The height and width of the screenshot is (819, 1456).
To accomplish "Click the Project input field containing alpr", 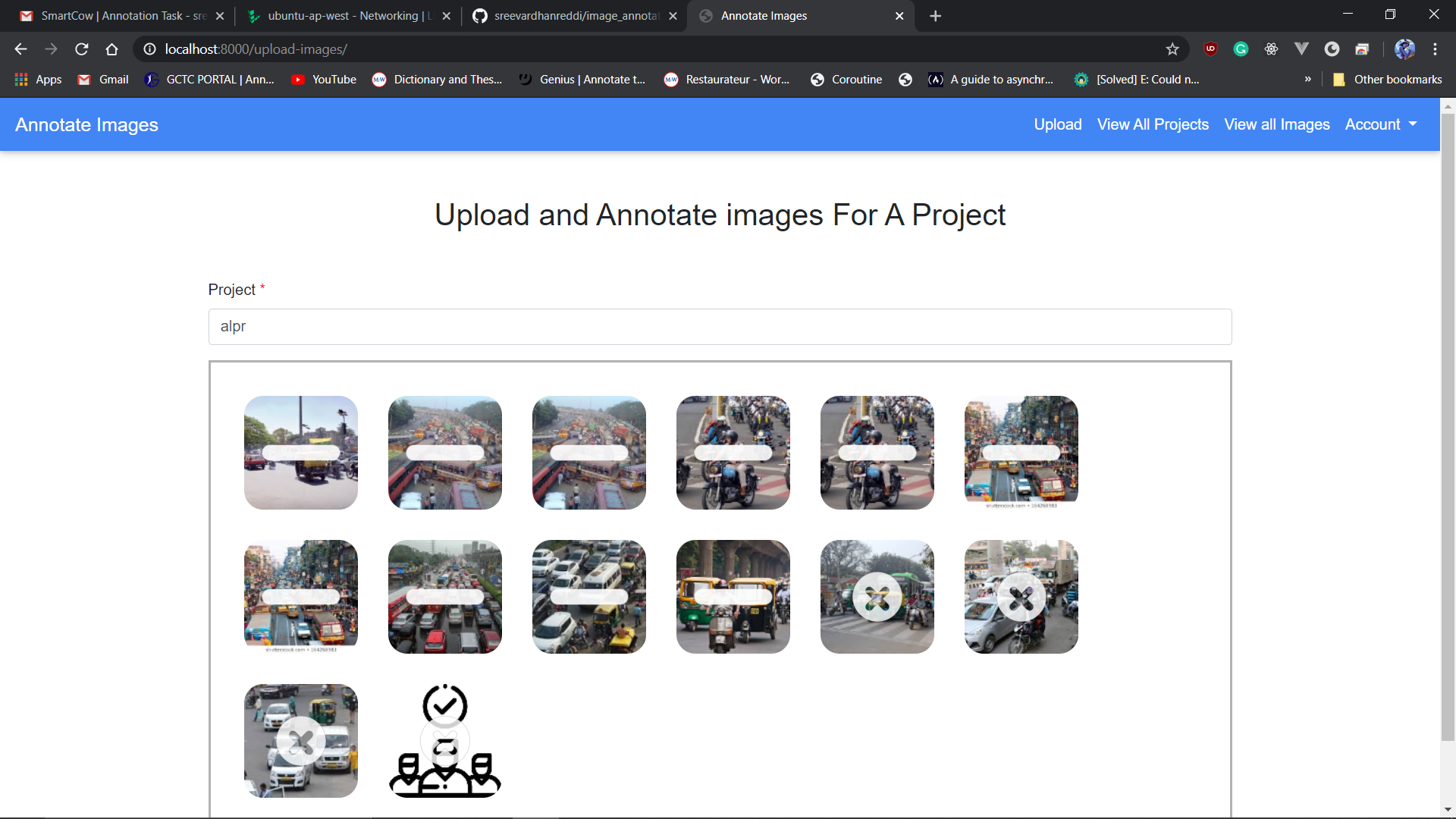I will click(x=719, y=327).
